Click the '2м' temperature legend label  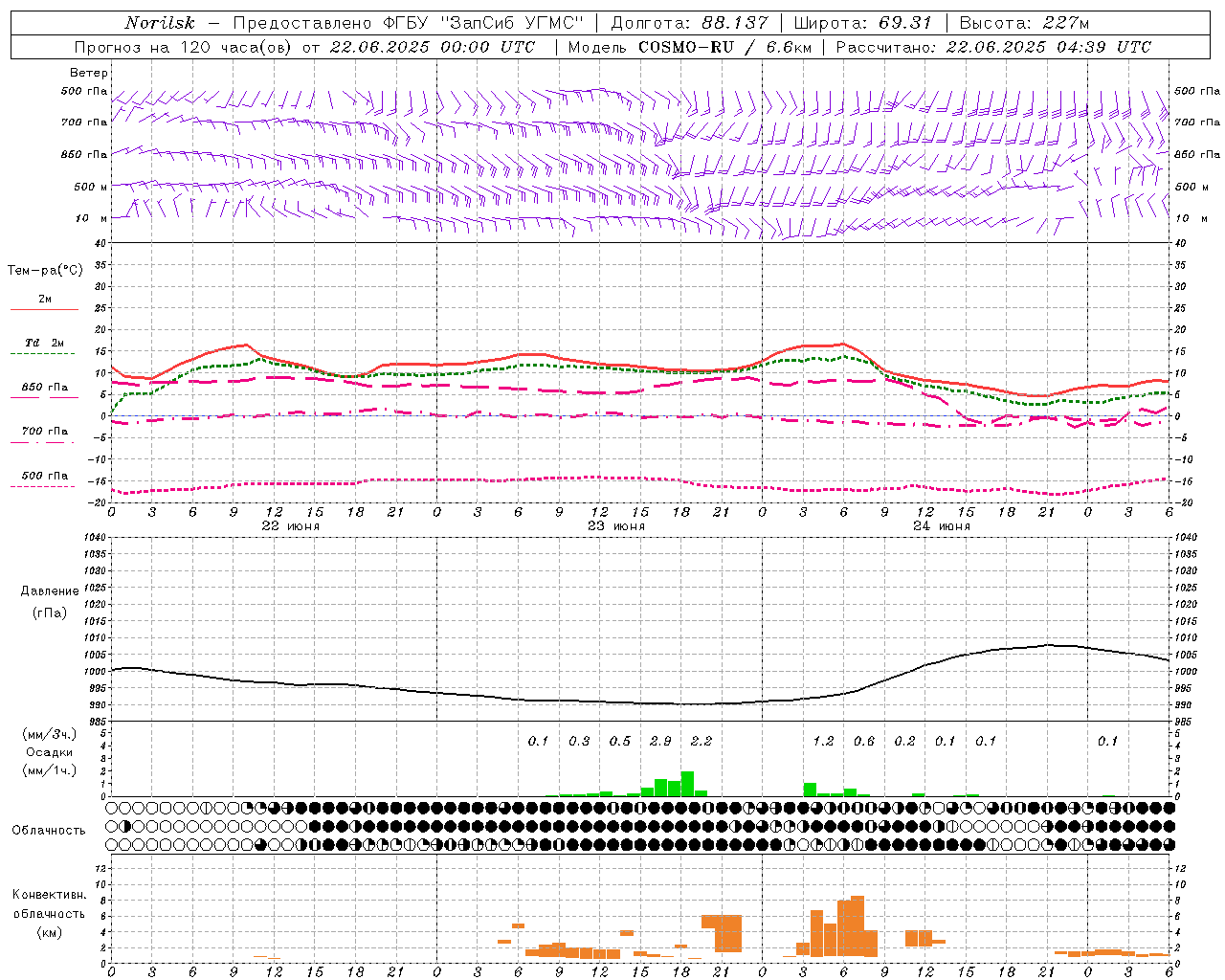pos(45,300)
